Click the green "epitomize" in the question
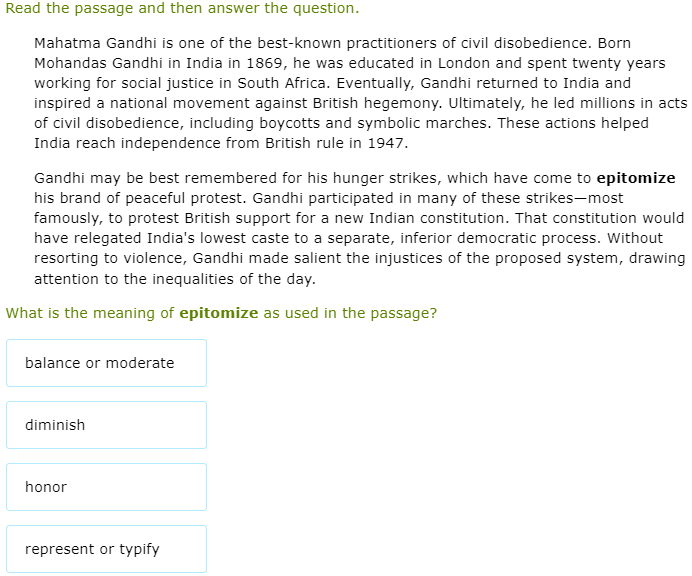The height and width of the screenshot is (576, 692). pyautogui.click(x=218, y=313)
